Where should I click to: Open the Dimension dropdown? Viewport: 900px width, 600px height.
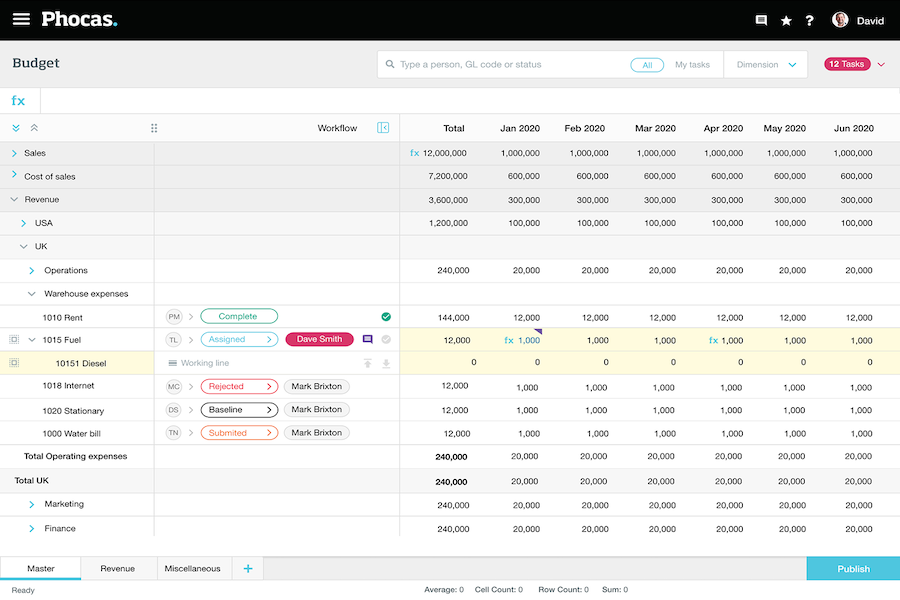coord(766,65)
